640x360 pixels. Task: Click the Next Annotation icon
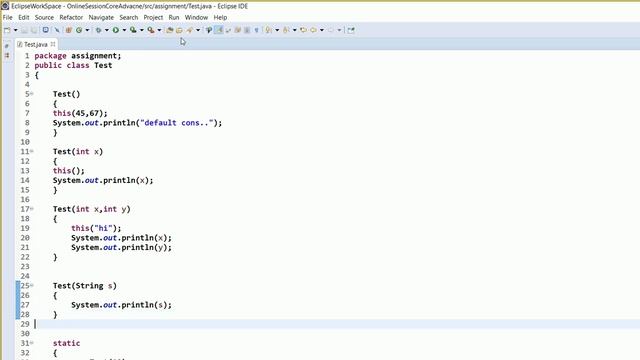pyautogui.click(x=268, y=30)
